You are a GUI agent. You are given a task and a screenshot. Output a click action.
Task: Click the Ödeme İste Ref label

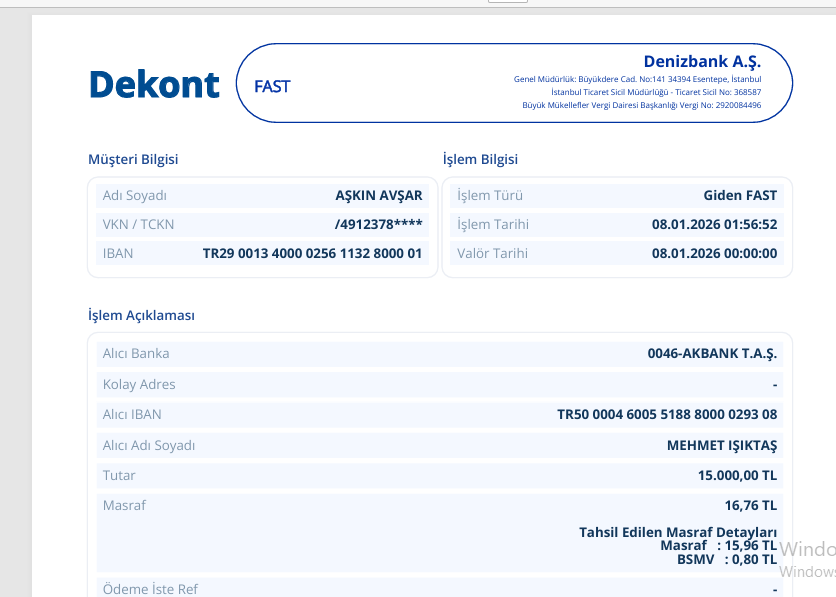coord(150,589)
